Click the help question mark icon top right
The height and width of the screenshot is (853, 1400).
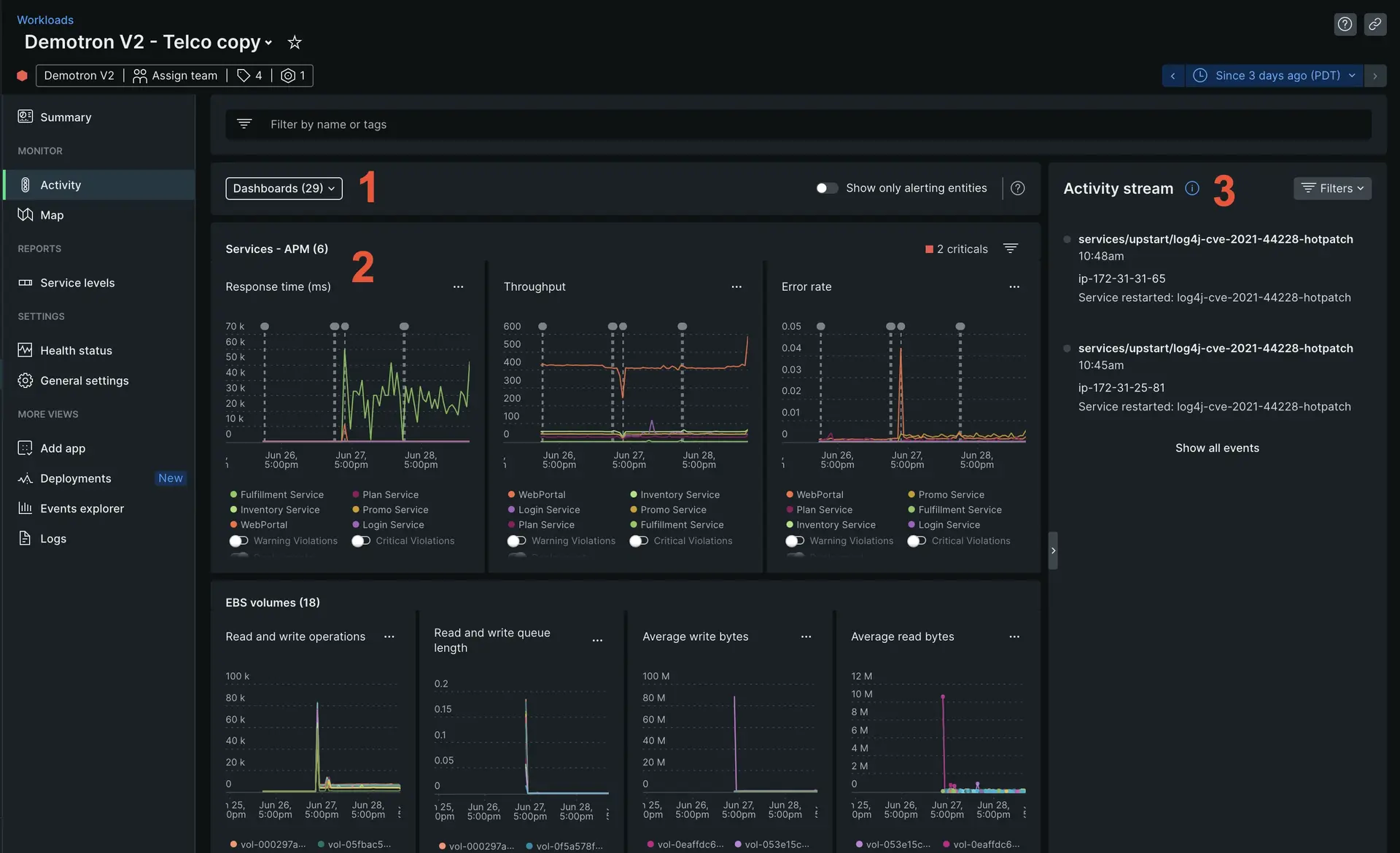pos(1345,24)
